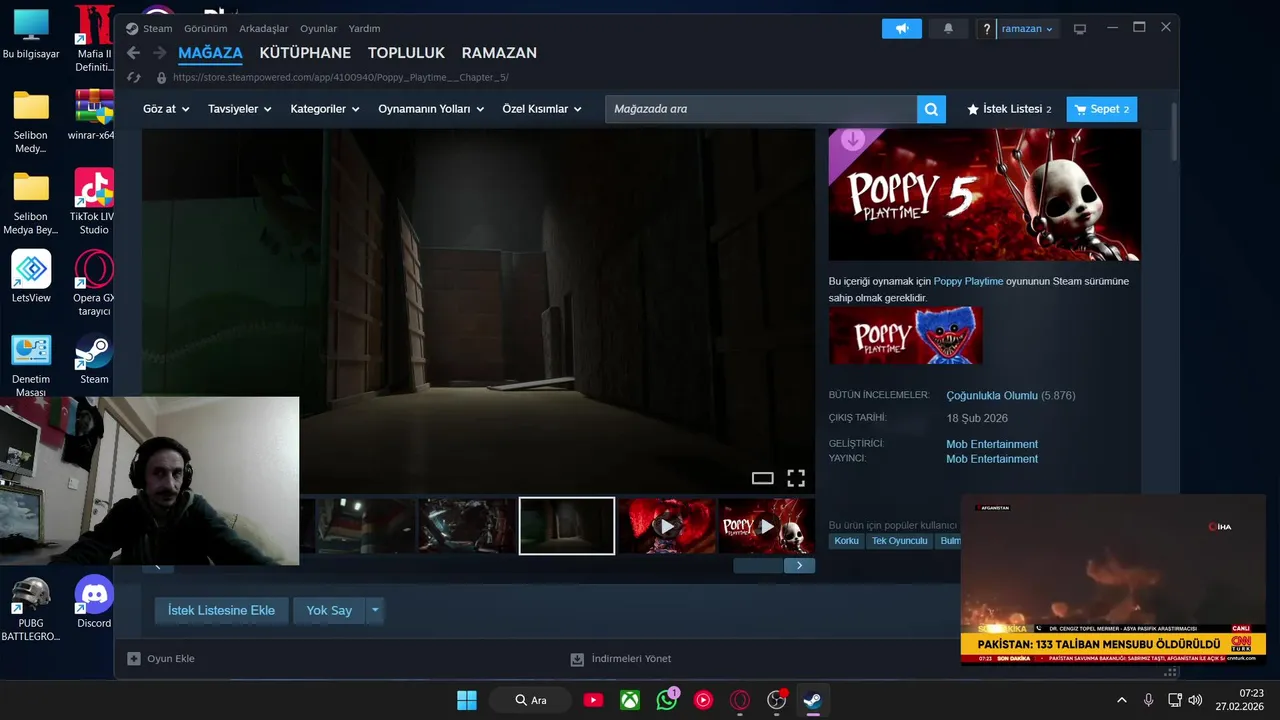Open the Steam menu in the title bar
1280x720 pixels.
tap(158, 29)
